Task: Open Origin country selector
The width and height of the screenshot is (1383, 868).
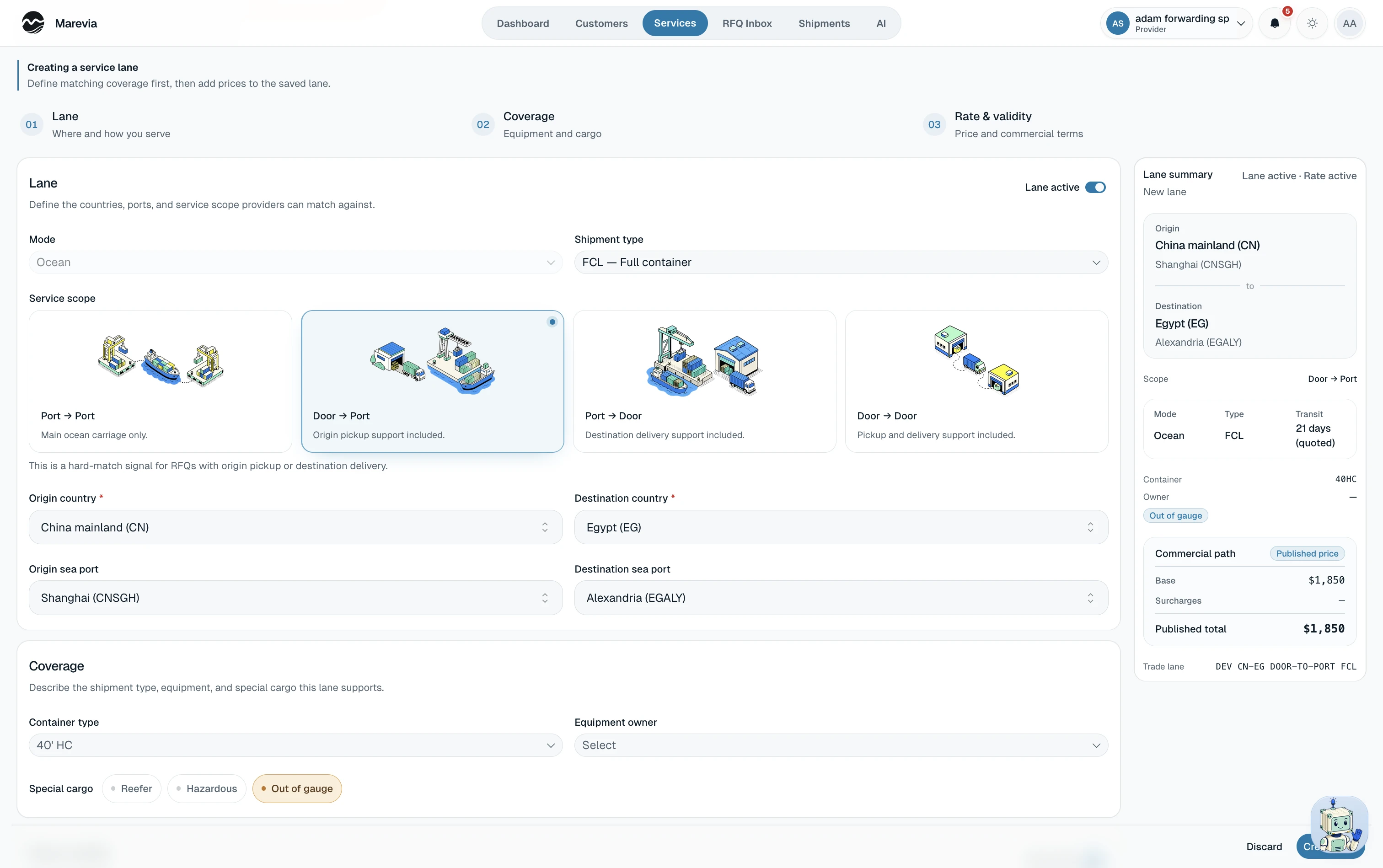Action: [x=295, y=527]
